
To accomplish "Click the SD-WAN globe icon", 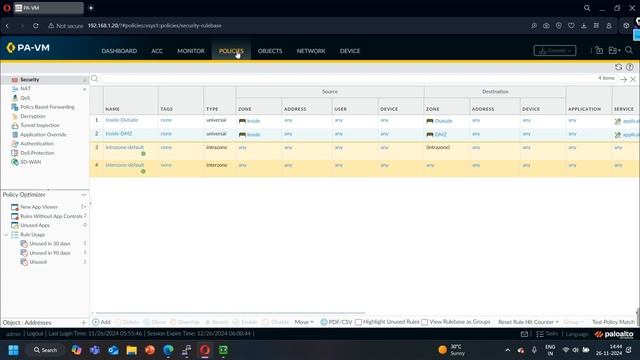I will click(15, 162).
